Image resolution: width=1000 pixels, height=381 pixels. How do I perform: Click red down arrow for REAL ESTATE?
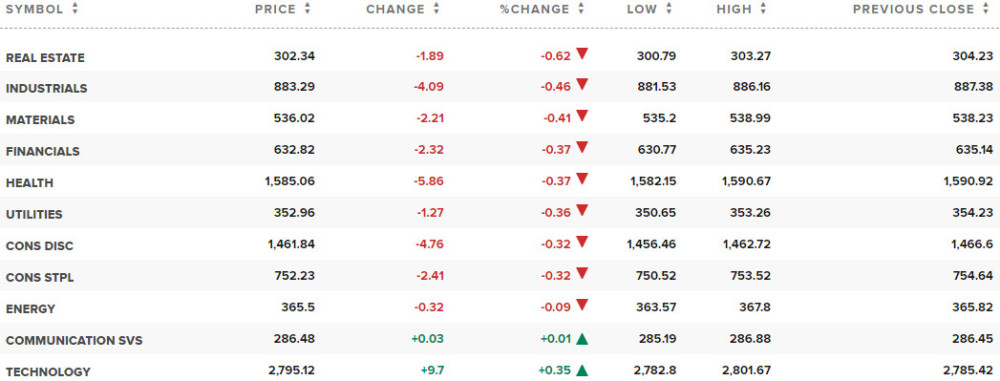click(582, 54)
